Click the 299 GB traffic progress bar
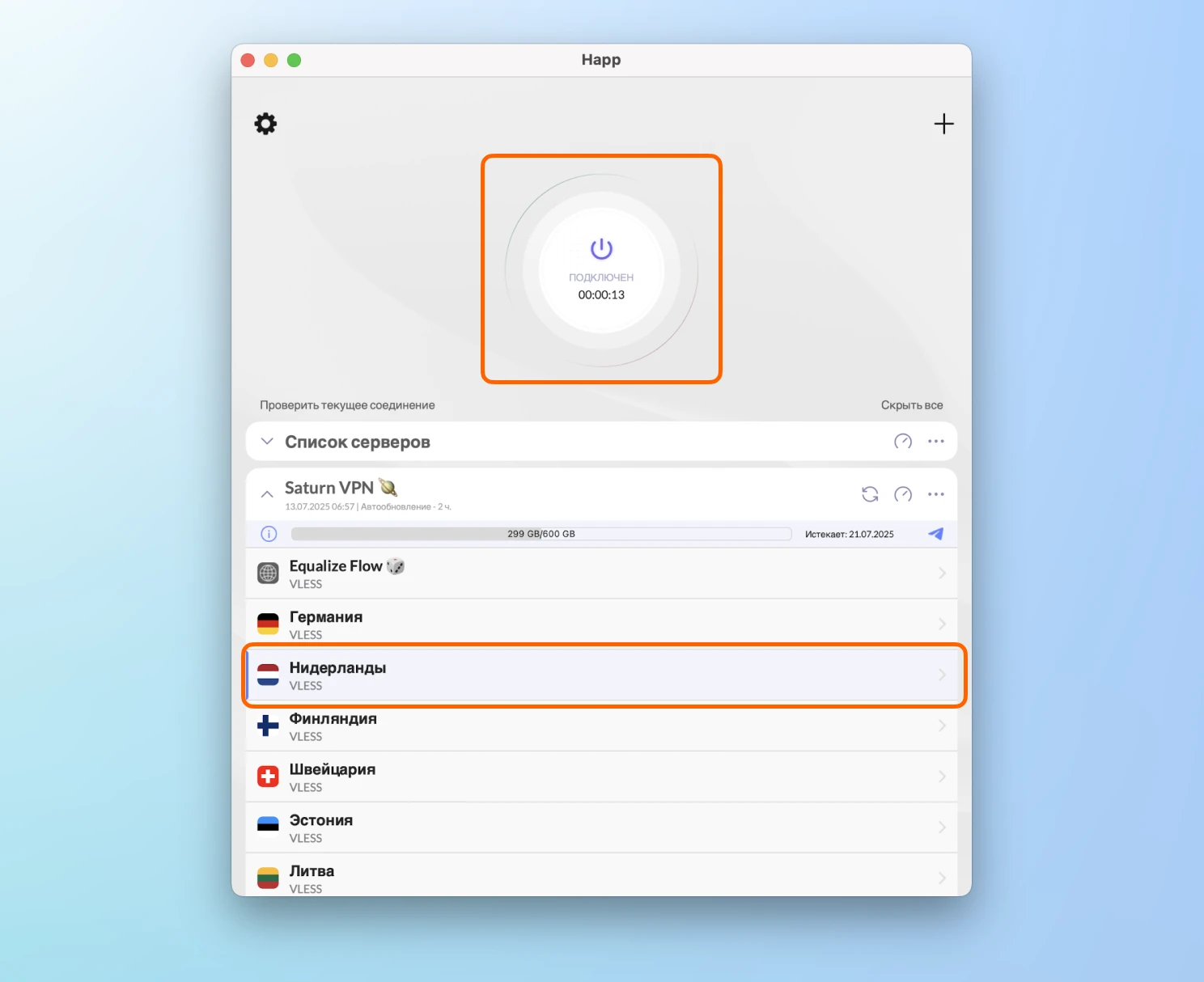The height and width of the screenshot is (982, 1204). click(541, 534)
